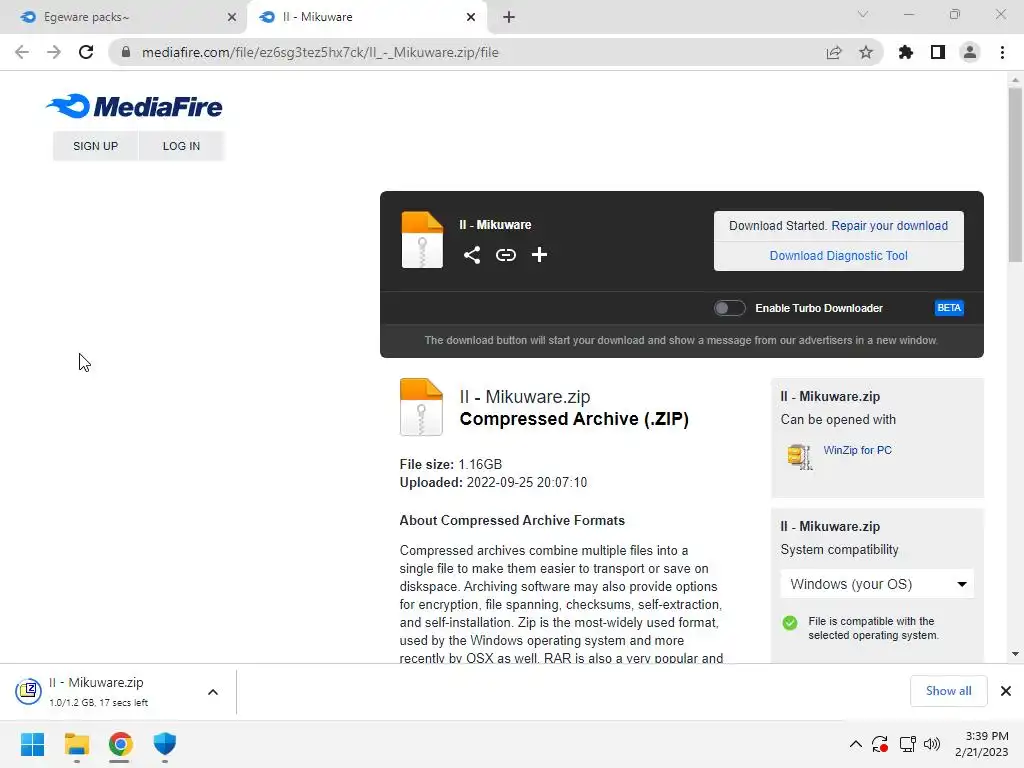Click the sync update tray icon
Viewport: 1024px width, 768px height.
[x=880, y=744]
